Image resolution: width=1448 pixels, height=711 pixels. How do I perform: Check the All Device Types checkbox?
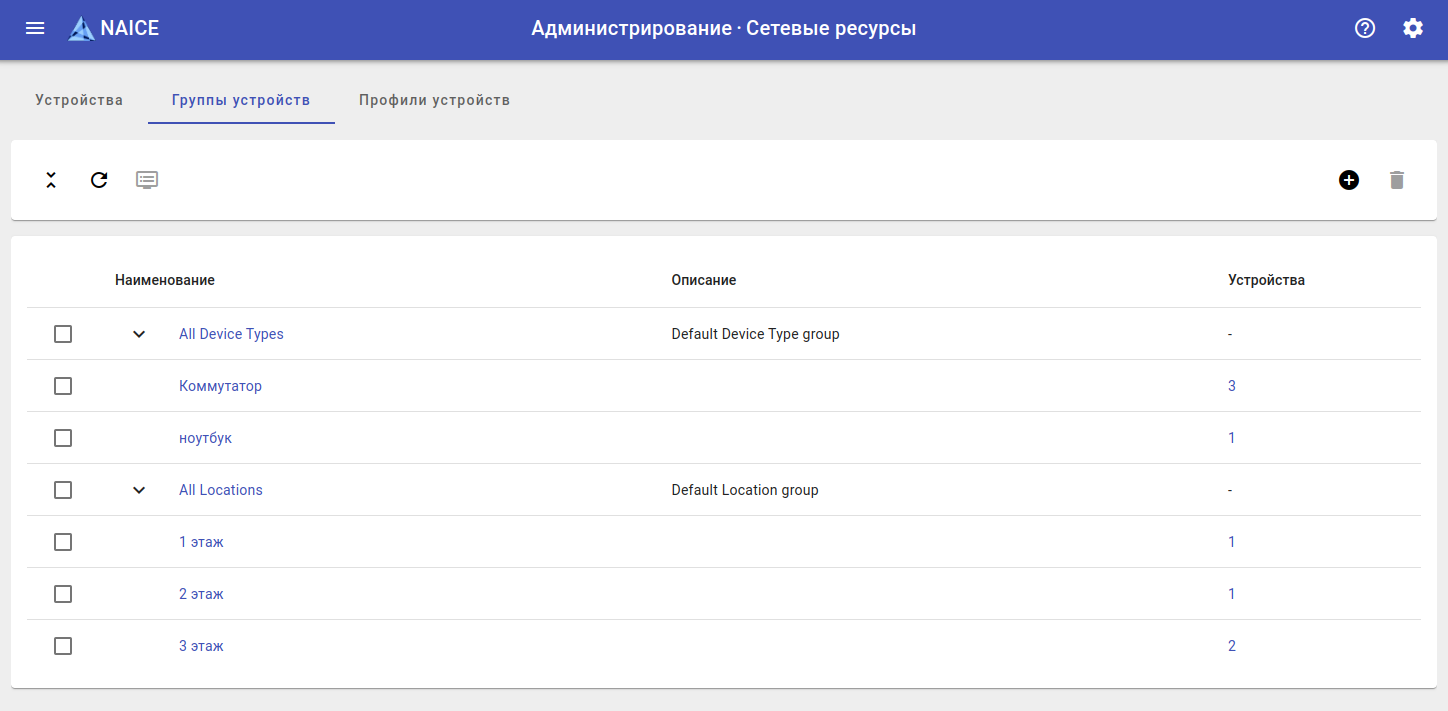pos(63,334)
